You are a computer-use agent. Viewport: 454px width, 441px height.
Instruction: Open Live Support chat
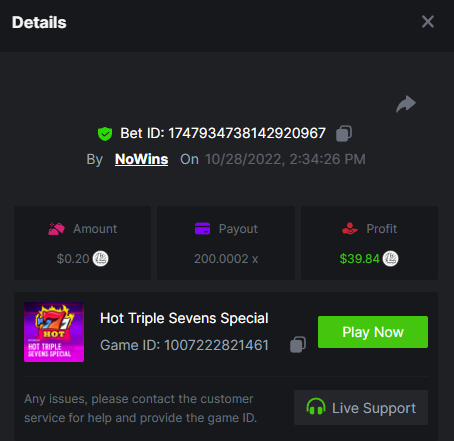pos(361,407)
